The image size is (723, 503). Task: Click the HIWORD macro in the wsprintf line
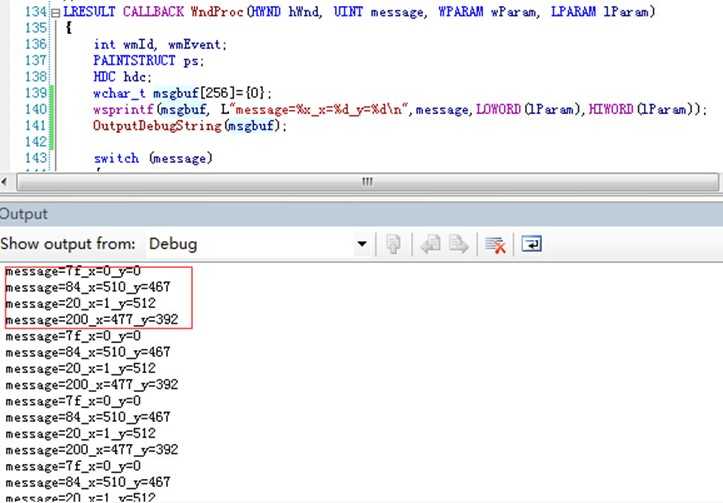611,110
